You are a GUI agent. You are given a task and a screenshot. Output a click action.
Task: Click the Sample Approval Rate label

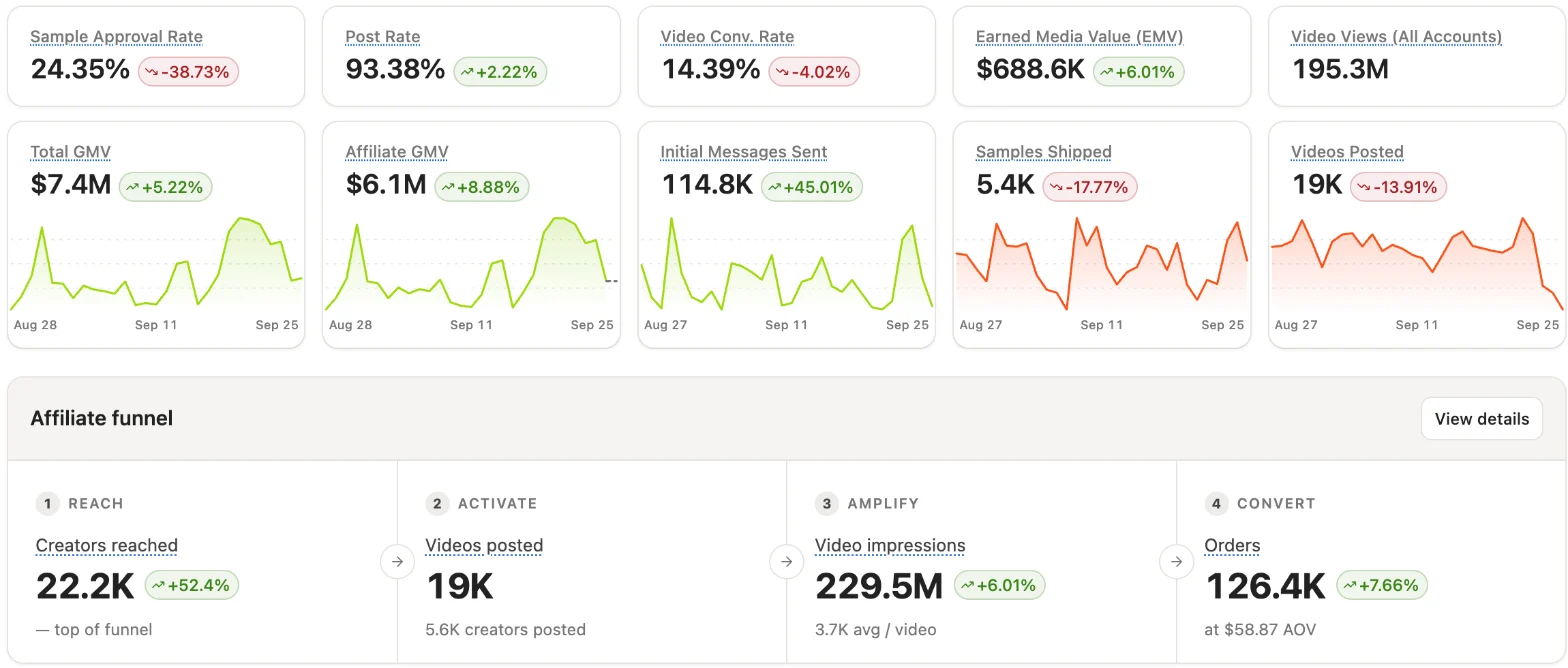click(116, 37)
